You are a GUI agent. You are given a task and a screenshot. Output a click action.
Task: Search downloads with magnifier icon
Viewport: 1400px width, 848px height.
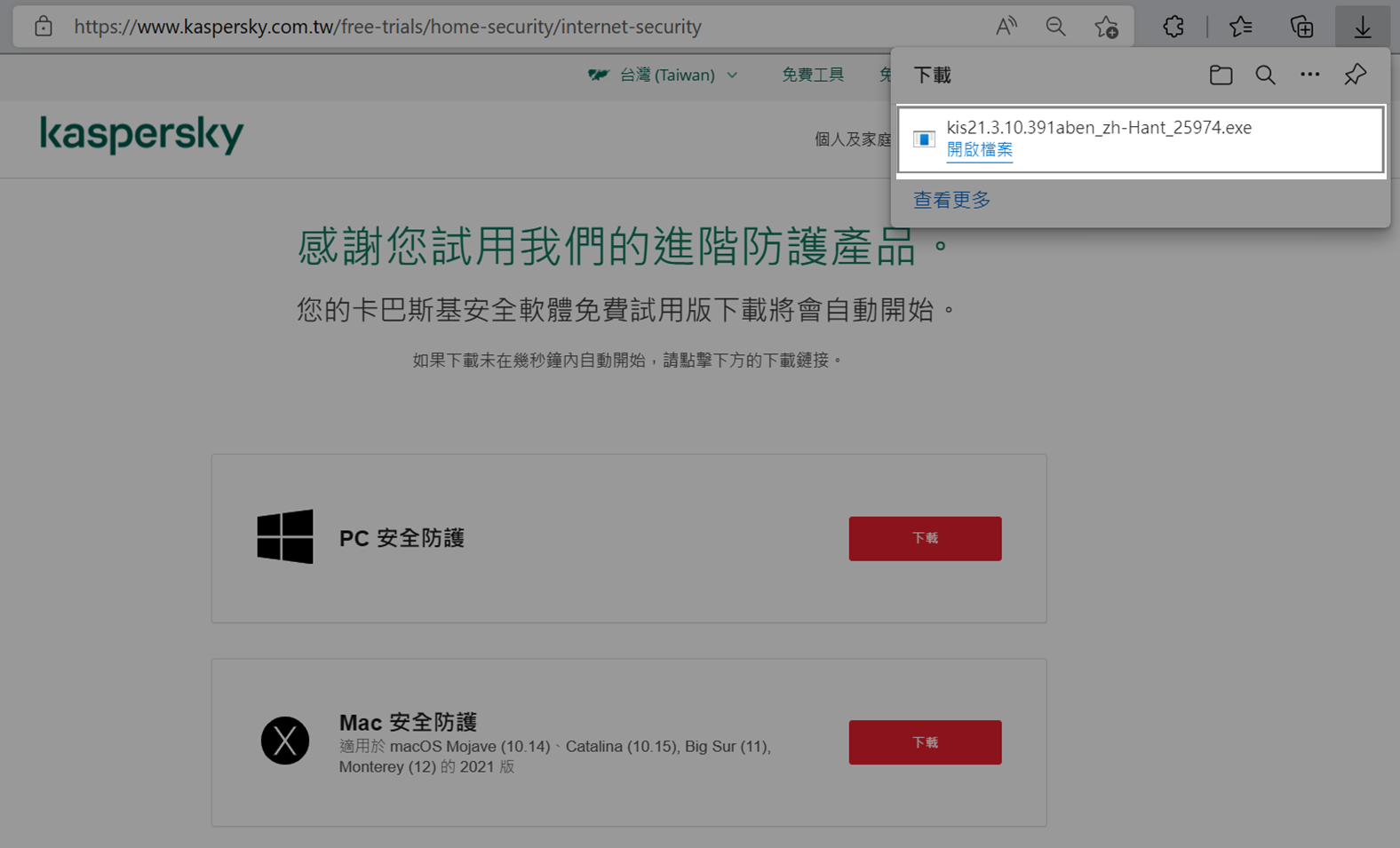[1265, 75]
